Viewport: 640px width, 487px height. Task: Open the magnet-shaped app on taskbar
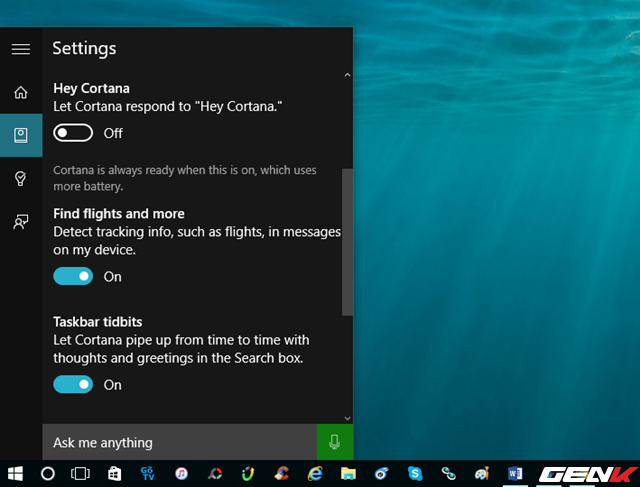(x=248, y=474)
